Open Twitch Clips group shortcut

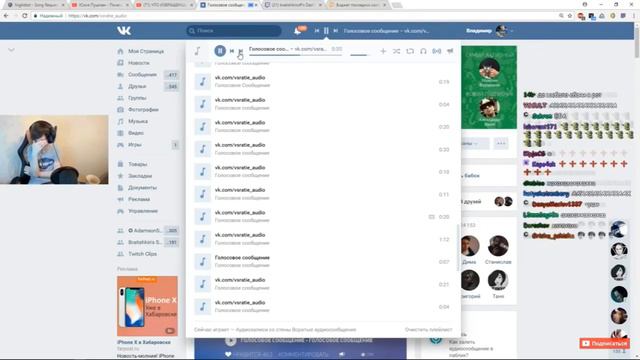(x=141, y=254)
